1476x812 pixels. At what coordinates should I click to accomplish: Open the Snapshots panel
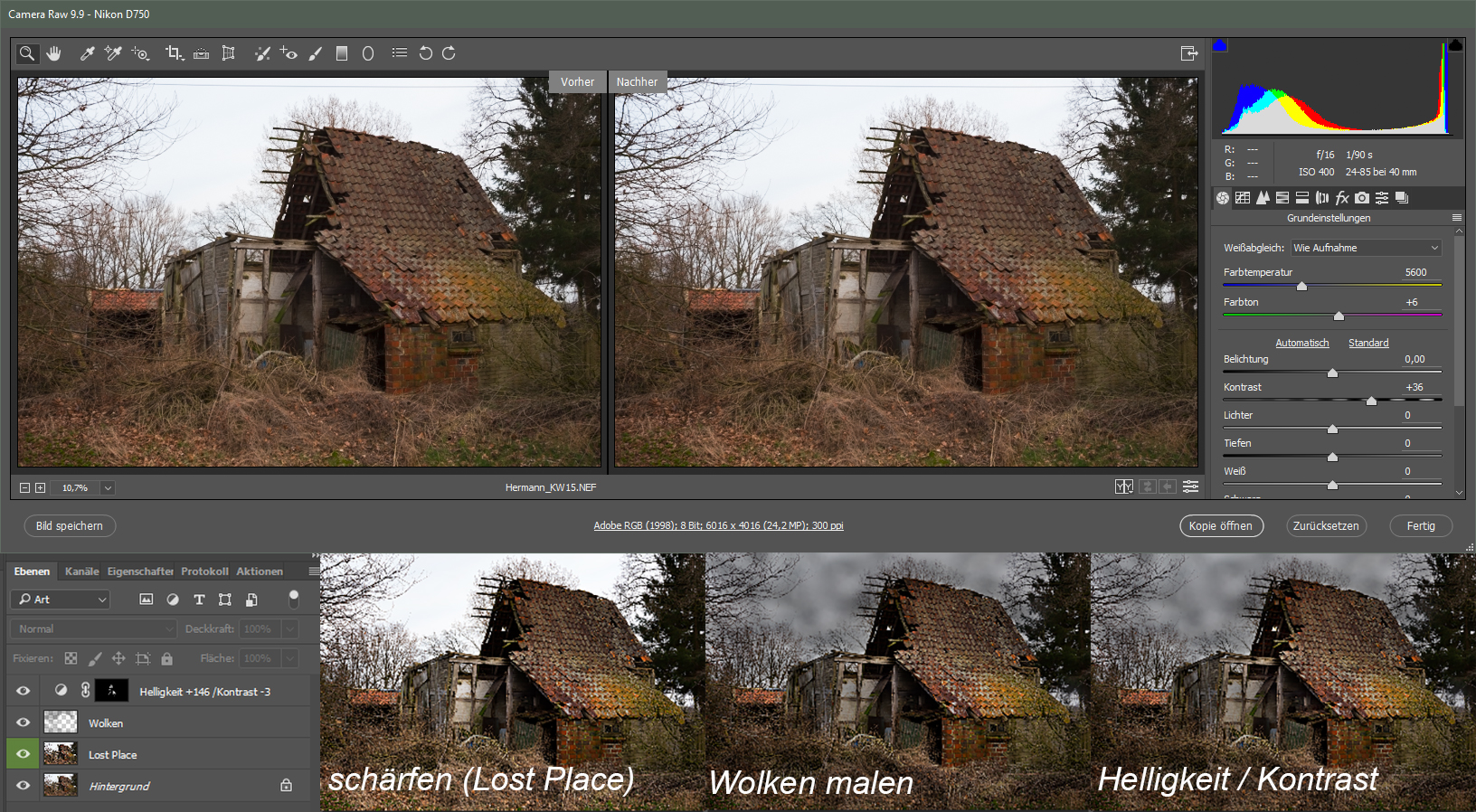[x=1402, y=198]
